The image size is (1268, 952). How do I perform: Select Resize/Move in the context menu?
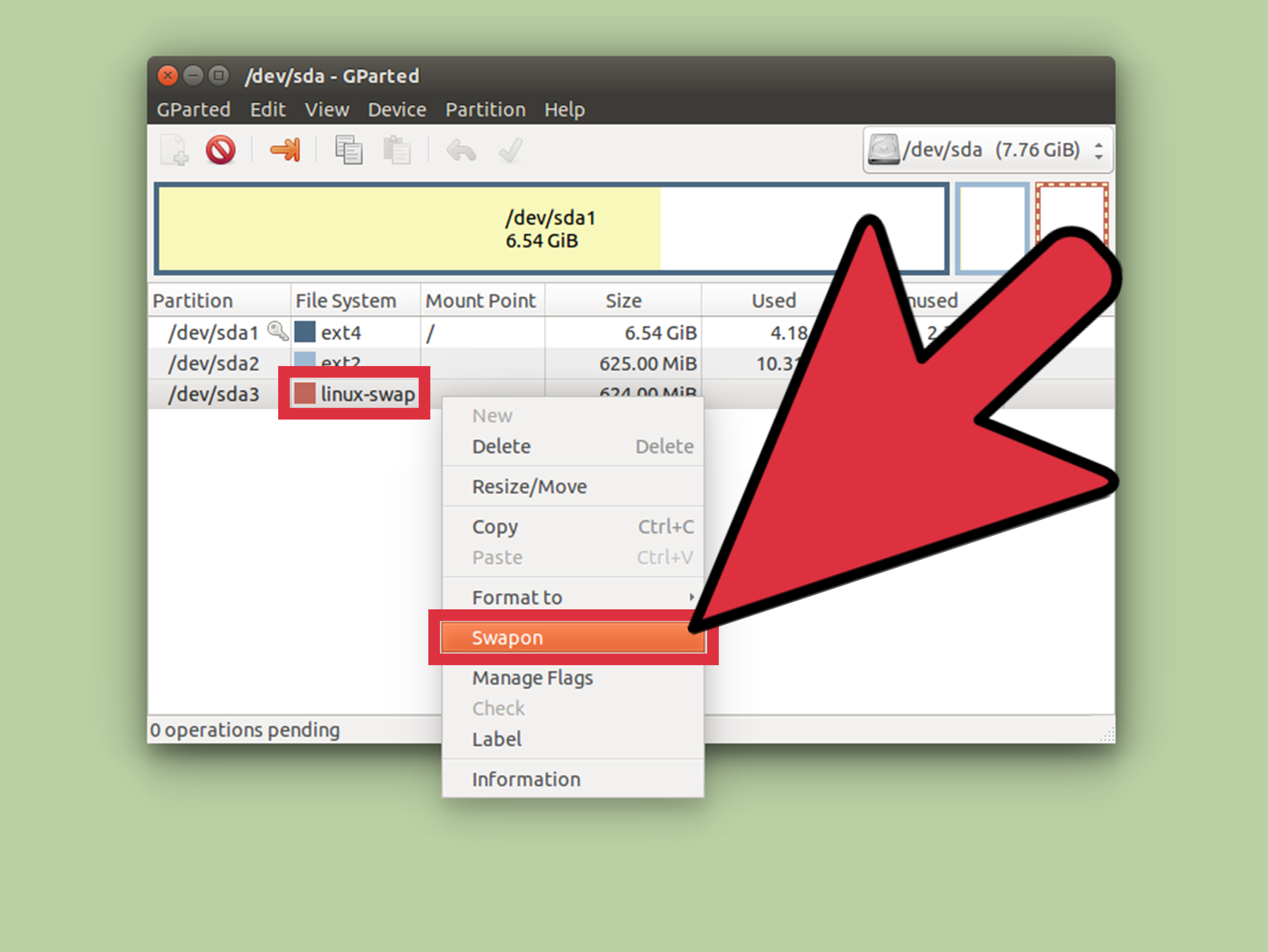(x=573, y=486)
